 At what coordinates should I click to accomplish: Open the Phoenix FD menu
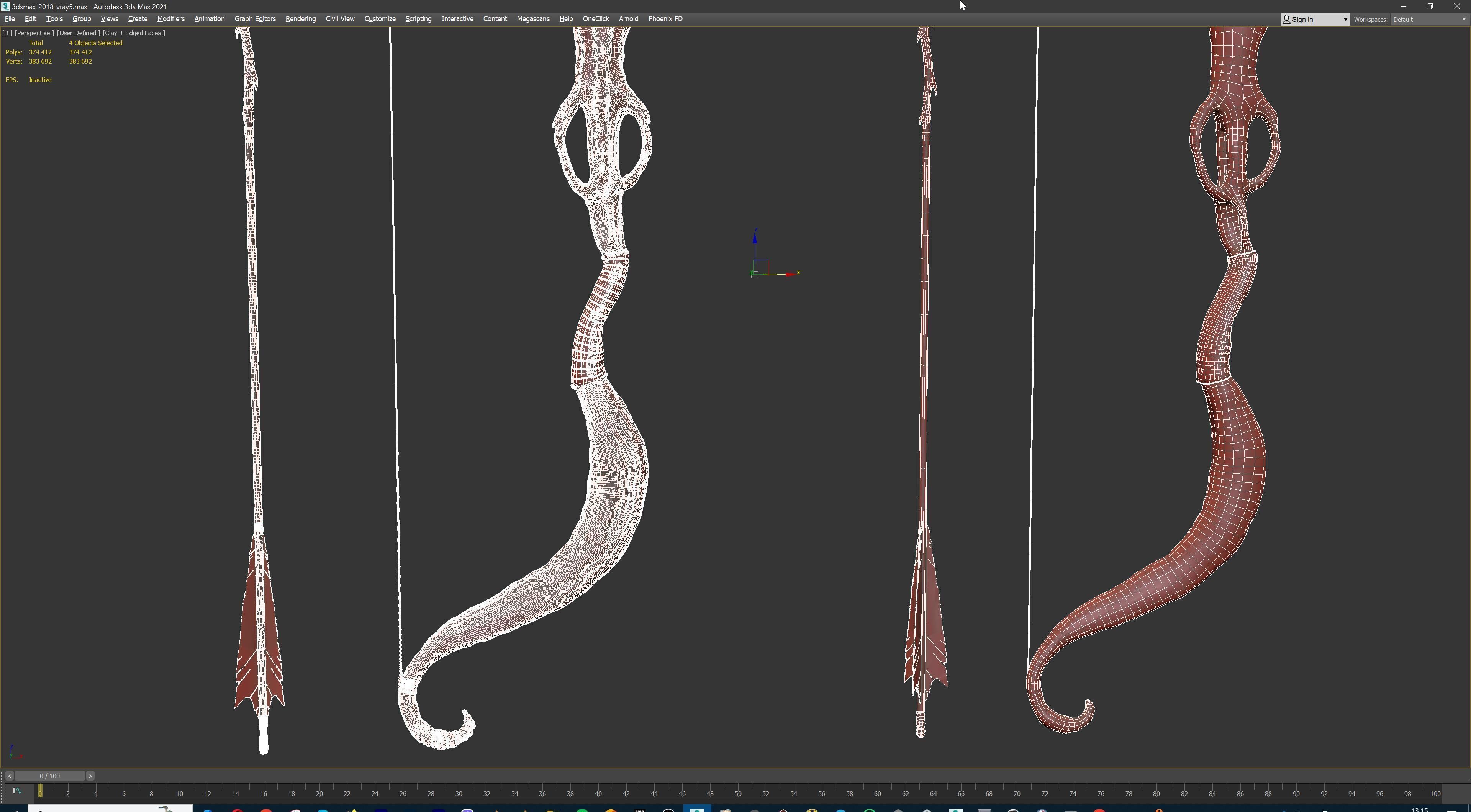coord(665,19)
